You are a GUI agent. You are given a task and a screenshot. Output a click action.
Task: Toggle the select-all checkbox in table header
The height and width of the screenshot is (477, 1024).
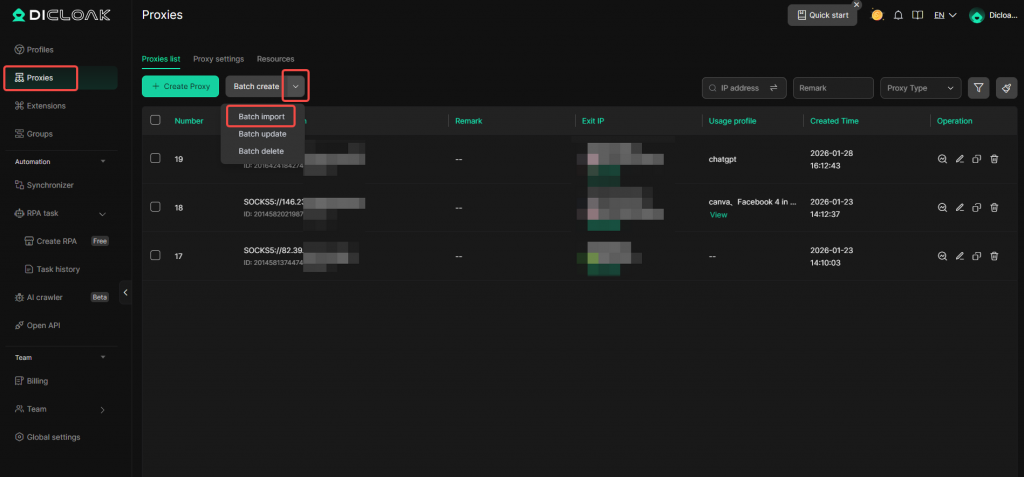click(155, 120)
